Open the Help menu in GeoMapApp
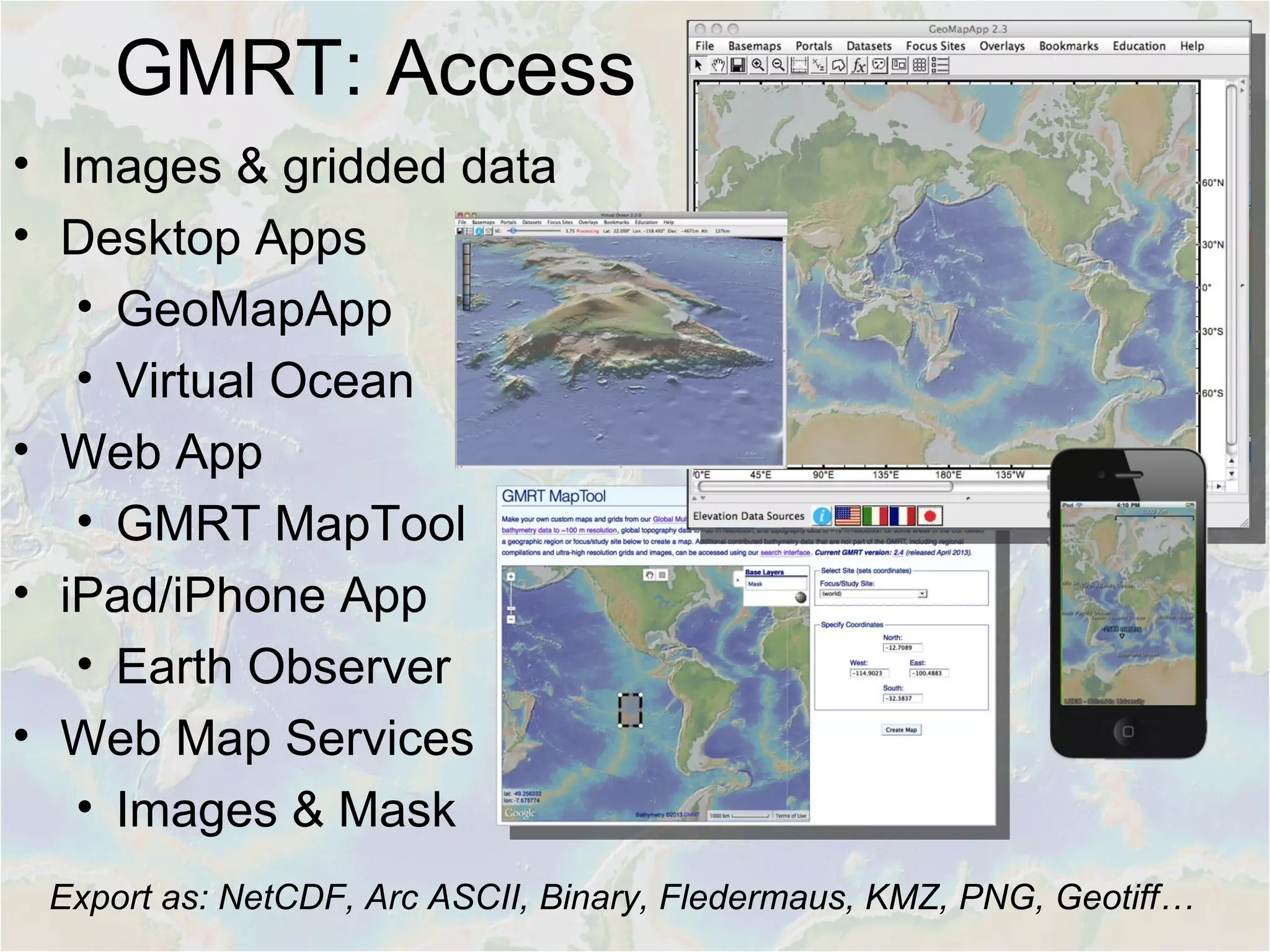The height and width of the screenshot is (952, 1270). (x=1192, y=46)
